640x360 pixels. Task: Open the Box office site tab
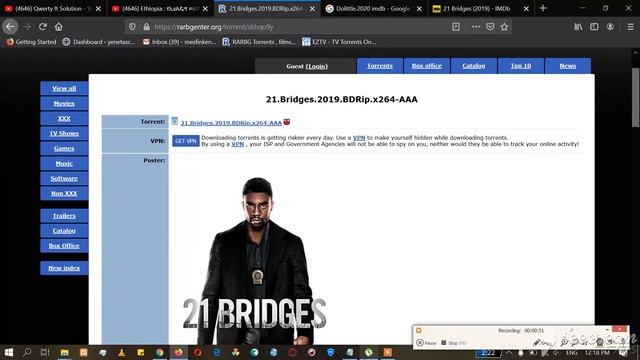pos(427,66)
